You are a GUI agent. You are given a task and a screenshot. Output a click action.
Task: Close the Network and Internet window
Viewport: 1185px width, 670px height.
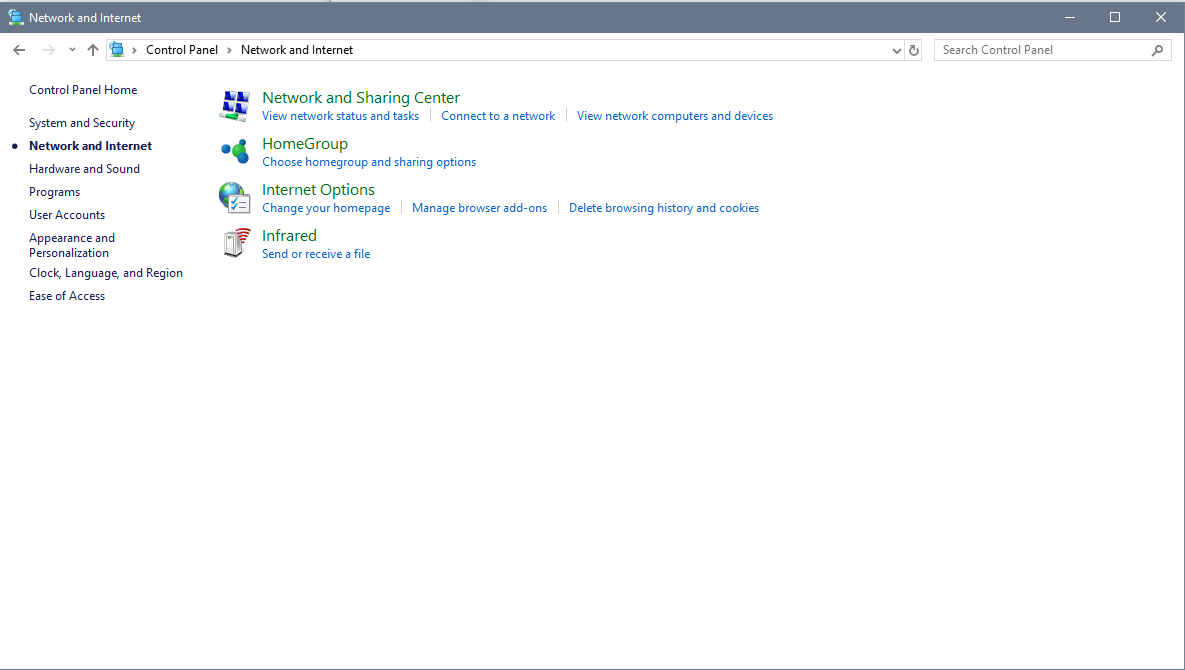(x=1161, y=17)
